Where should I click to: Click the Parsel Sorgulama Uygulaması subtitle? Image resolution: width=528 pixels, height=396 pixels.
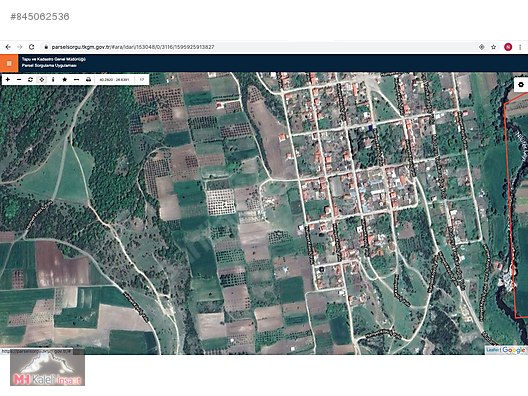point(49,66)
